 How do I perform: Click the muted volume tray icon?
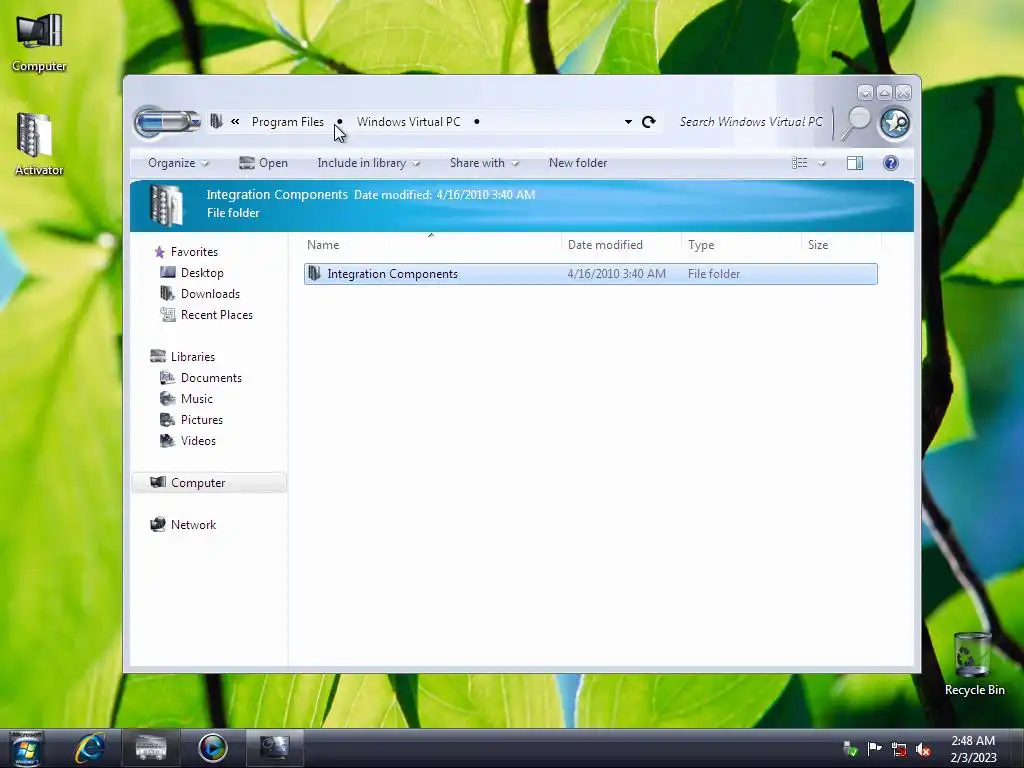coord(923,749)
